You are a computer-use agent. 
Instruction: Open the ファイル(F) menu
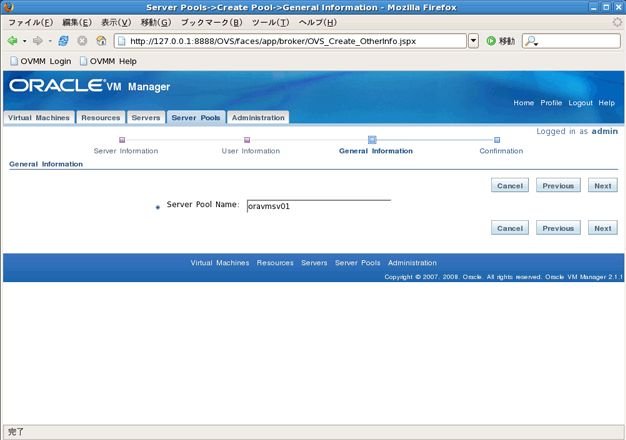tap(30, 22)
